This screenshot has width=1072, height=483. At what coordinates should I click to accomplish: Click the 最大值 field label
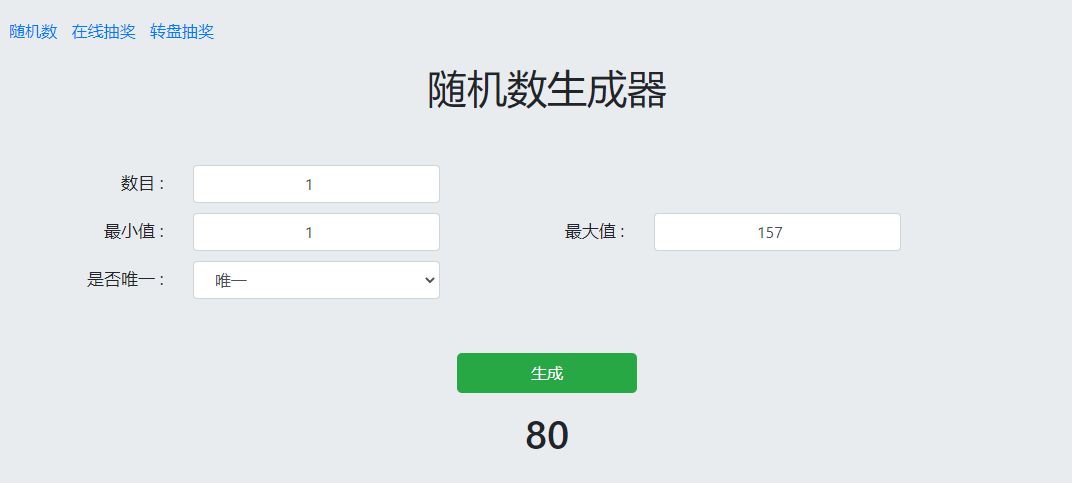pyautogui.click(x=595, y=232)
